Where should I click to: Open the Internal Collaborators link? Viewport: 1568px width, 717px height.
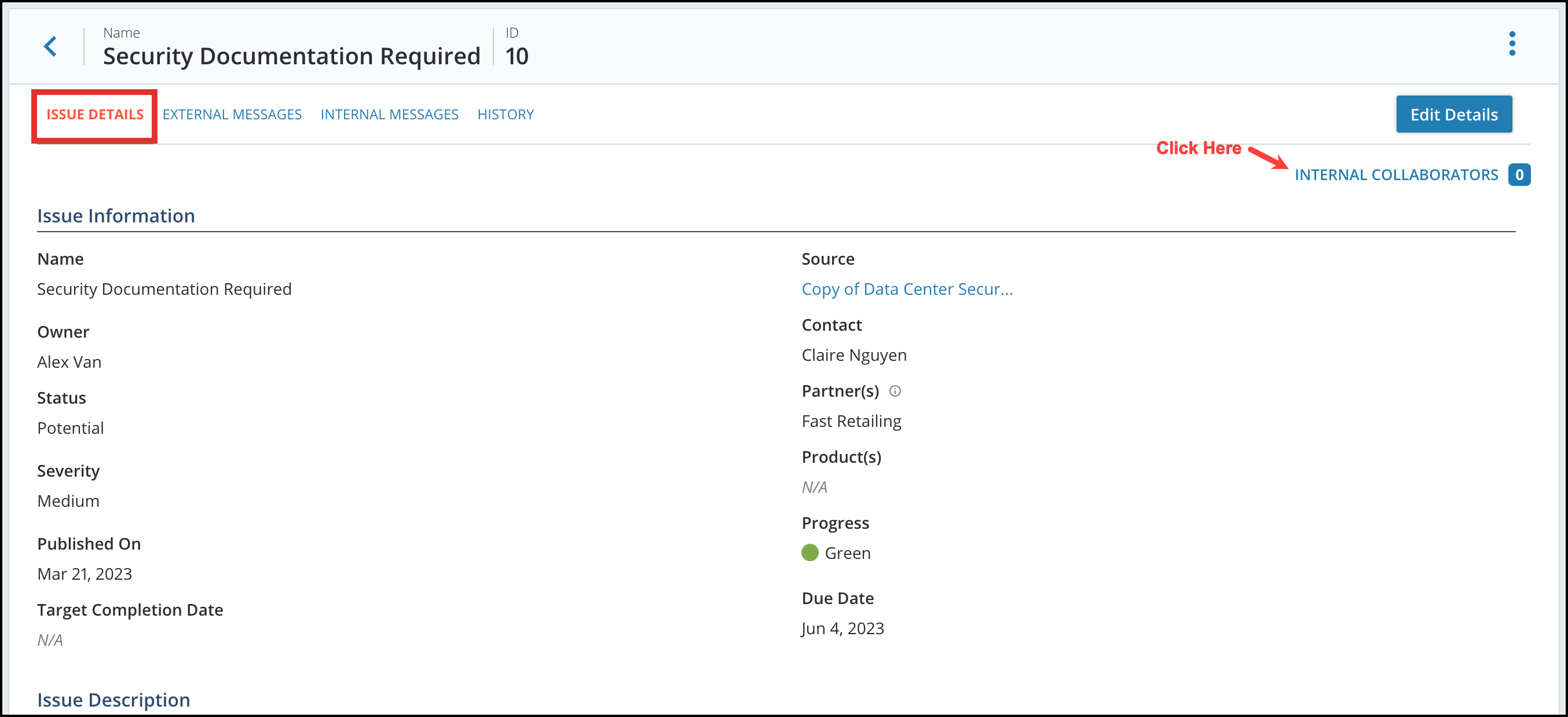click(1397, 175)
